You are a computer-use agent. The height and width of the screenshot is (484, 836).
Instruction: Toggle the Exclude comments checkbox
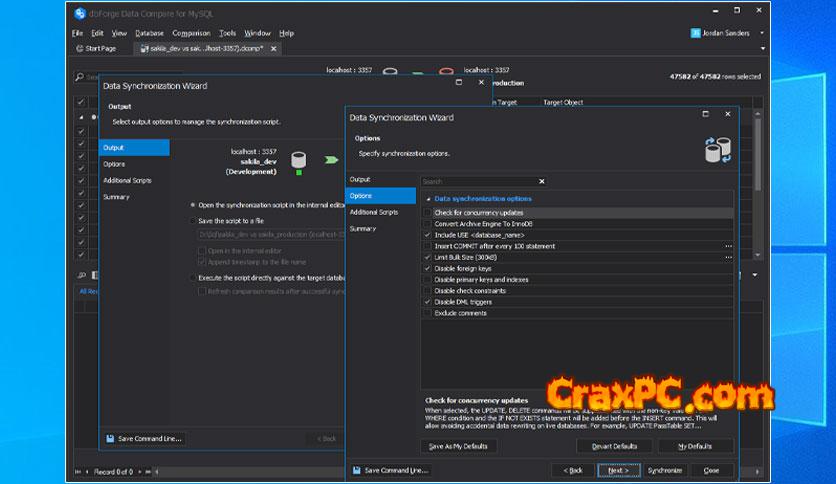(x=428, y=313)
